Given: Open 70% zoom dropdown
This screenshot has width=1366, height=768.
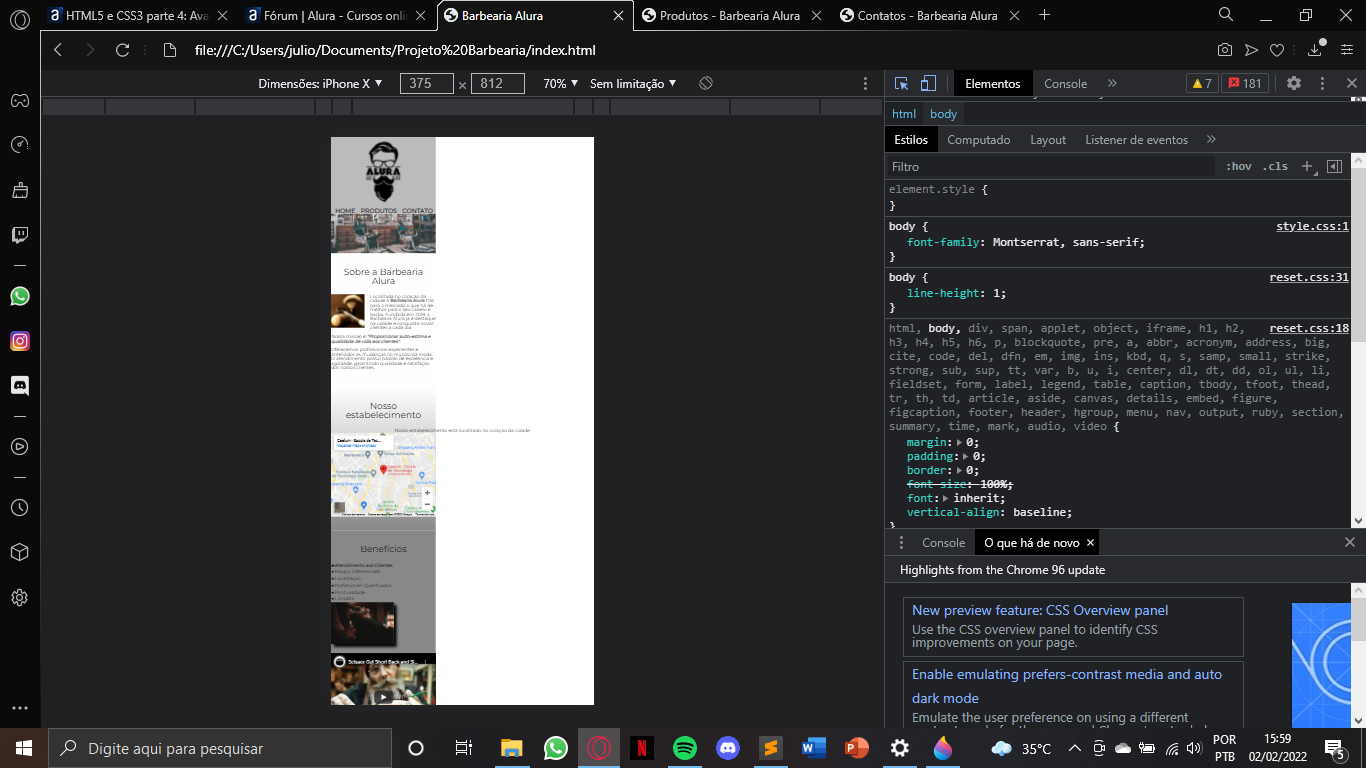Looking at the screenshot, I should click(x=561, y=84).
